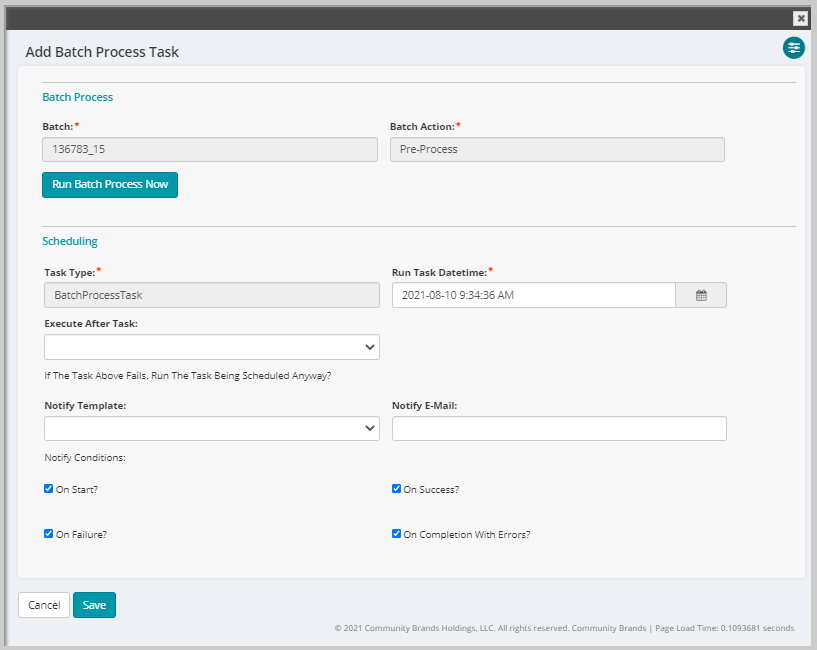817x650 pixels.
Task: Select the Run Task Datetime text field
Action: (533, 295)
